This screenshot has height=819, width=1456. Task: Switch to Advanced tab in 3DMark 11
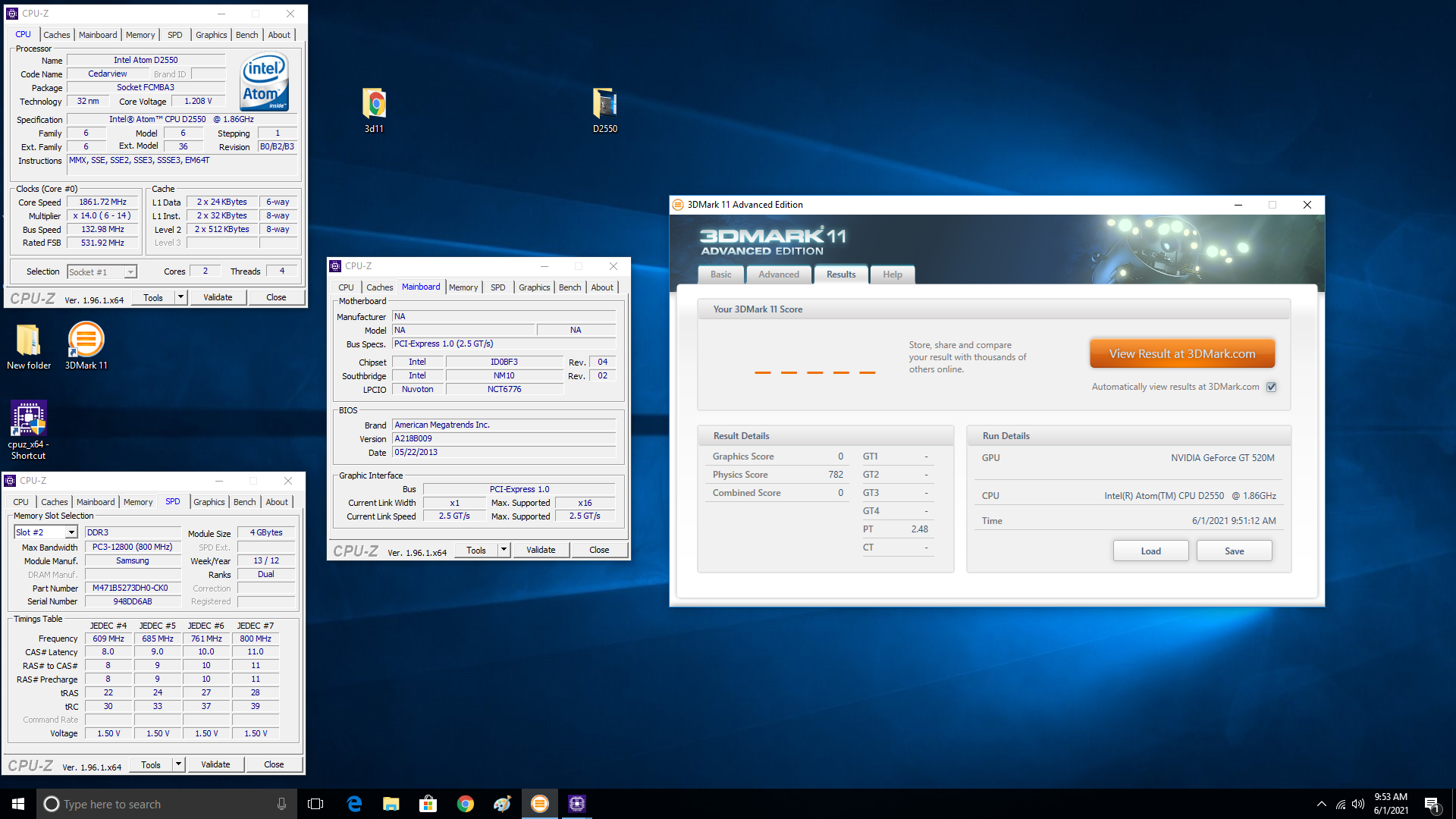[x=779, y=275]
